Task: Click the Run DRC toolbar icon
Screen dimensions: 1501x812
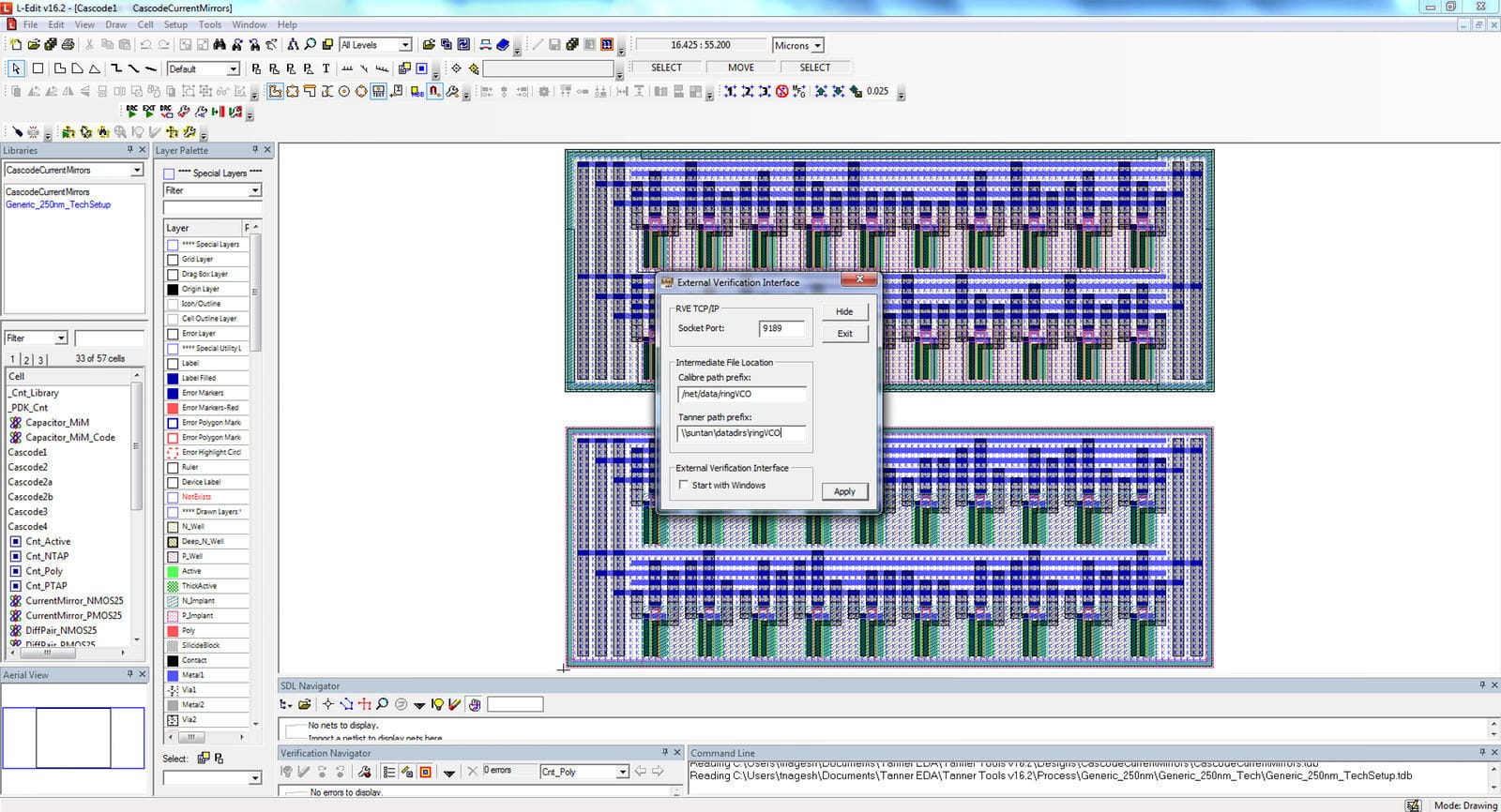Action: (132, 112)
